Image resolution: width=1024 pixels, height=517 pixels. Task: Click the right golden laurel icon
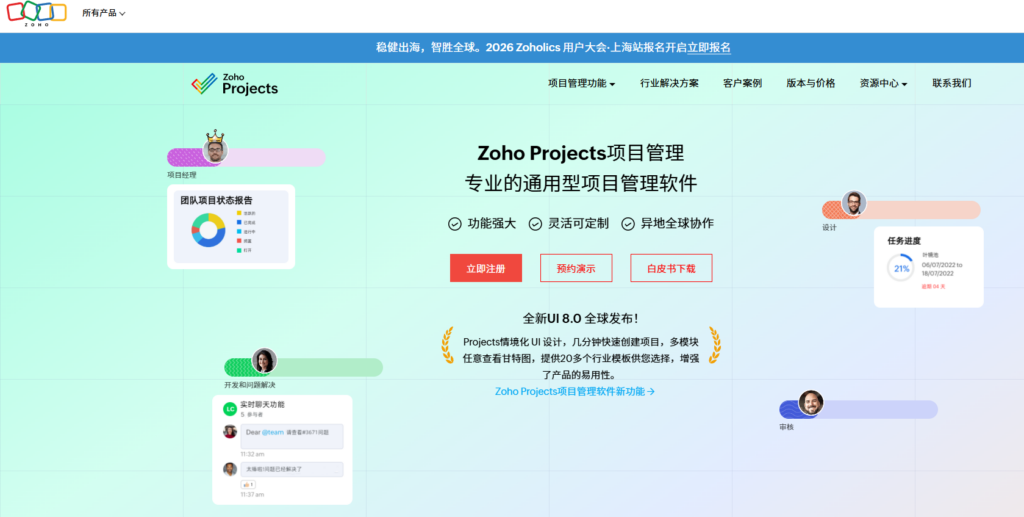coord(714,345)
